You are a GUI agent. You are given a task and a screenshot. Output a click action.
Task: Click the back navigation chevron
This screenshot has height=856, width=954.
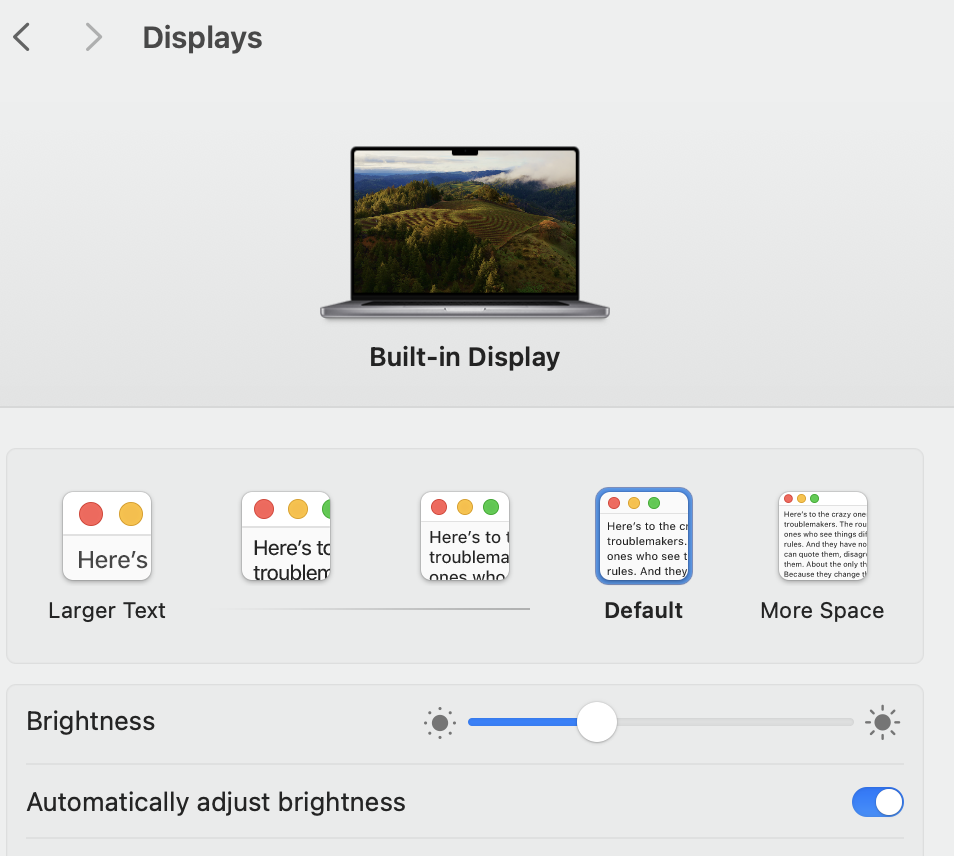click(x=22, y=37)
